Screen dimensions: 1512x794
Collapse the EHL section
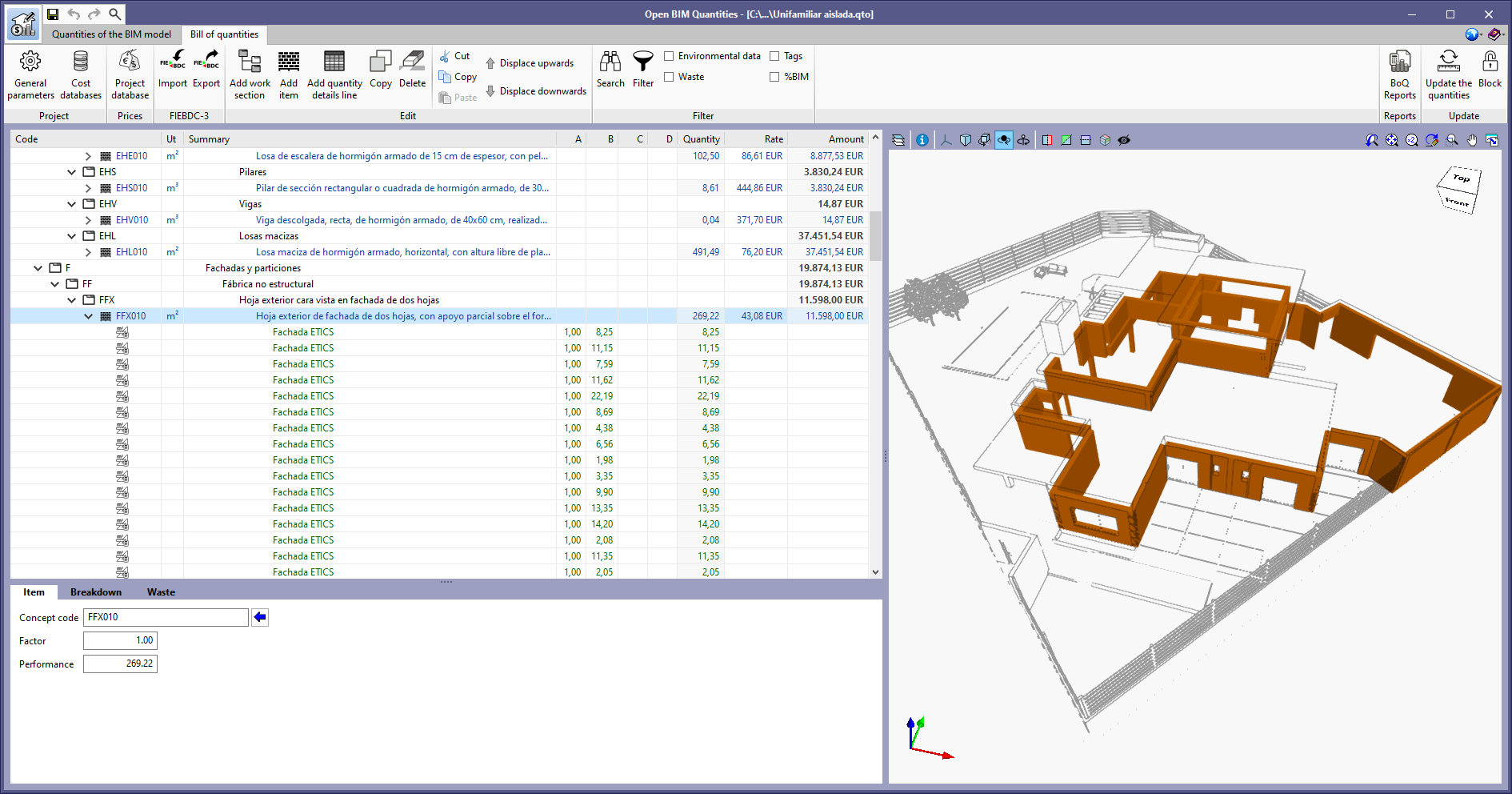(71, 236)
